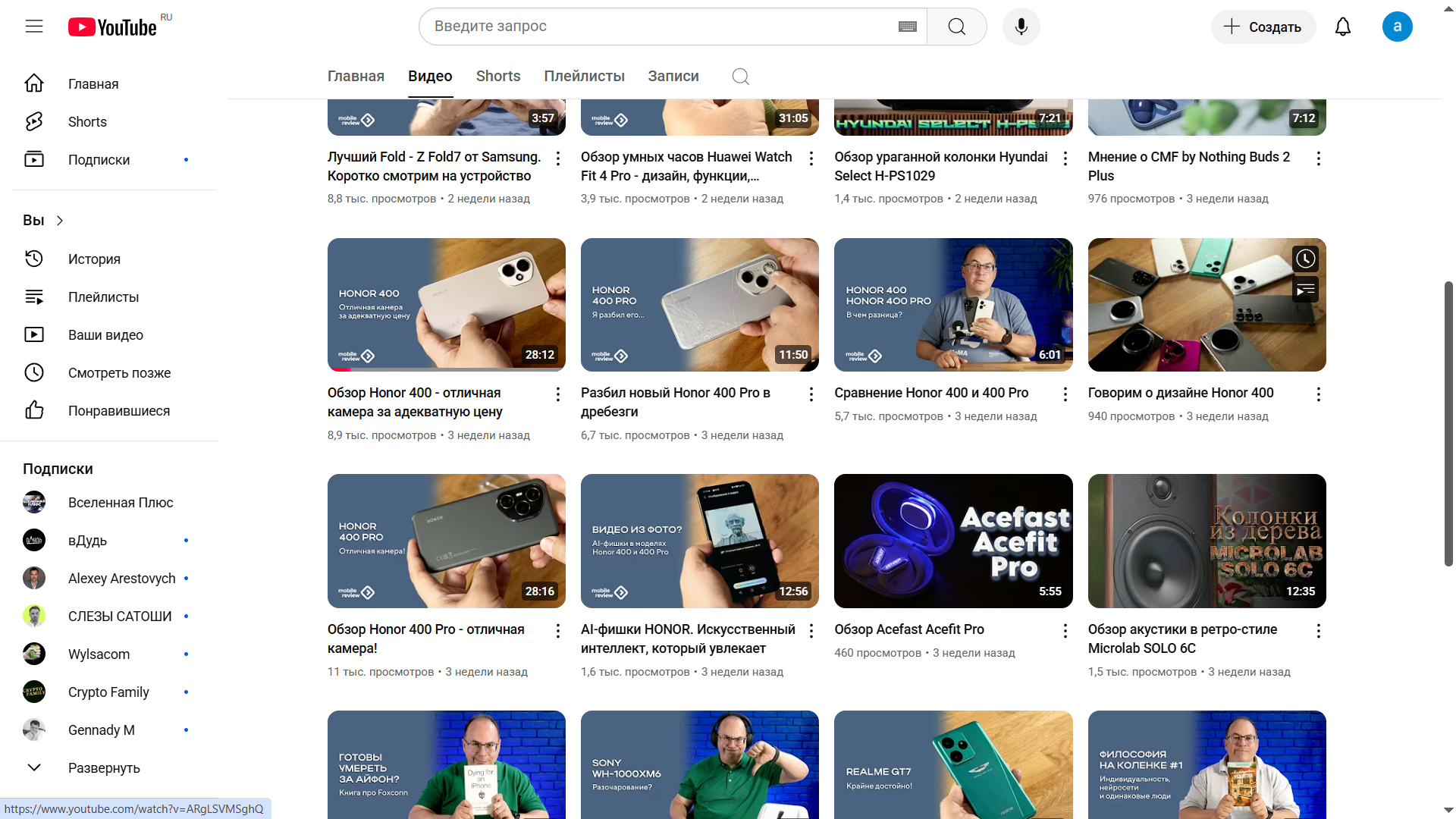The height and width of the screenshot is (819, 1456).
Task: Open Подписки in the sidebar
Action: (x=114, y=159)
